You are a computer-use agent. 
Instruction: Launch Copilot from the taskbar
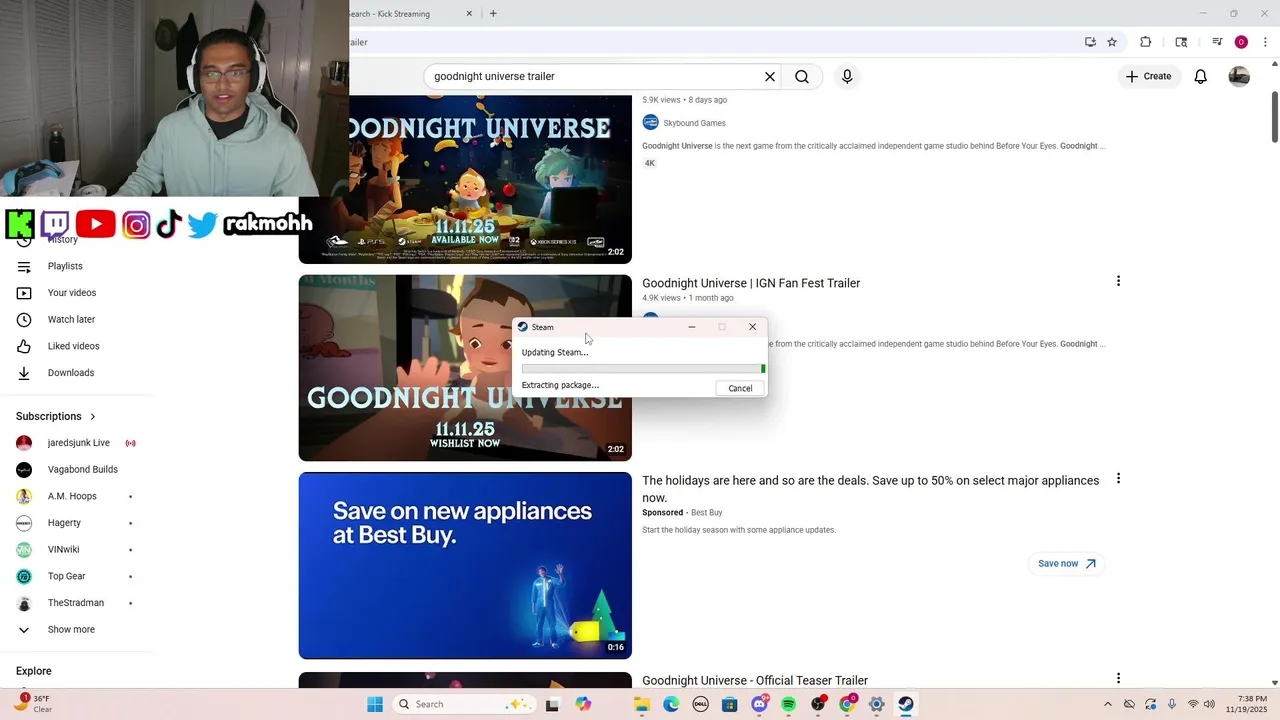tap(583, 704)
